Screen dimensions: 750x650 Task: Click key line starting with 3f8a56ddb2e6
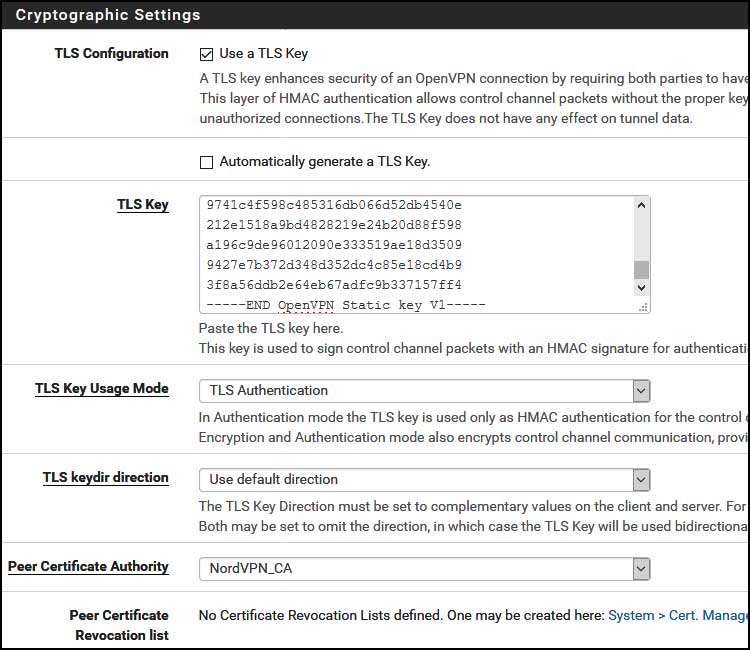pyautogui.click(x=334, y=285)
